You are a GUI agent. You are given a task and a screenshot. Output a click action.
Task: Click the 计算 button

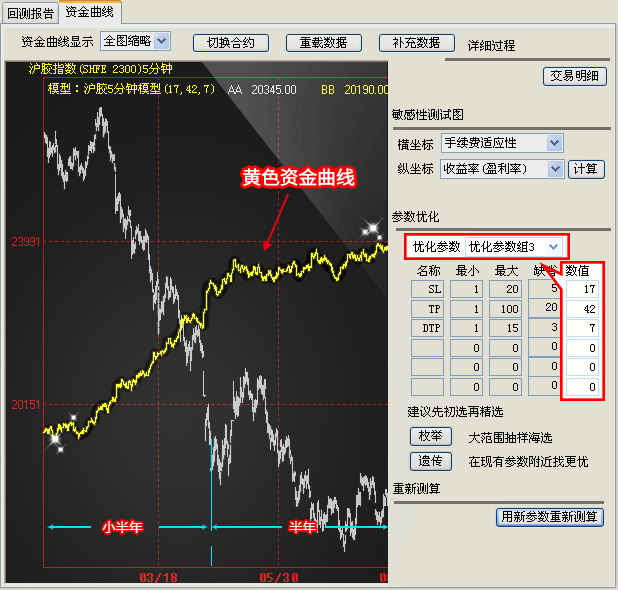[x=586, y=169]
